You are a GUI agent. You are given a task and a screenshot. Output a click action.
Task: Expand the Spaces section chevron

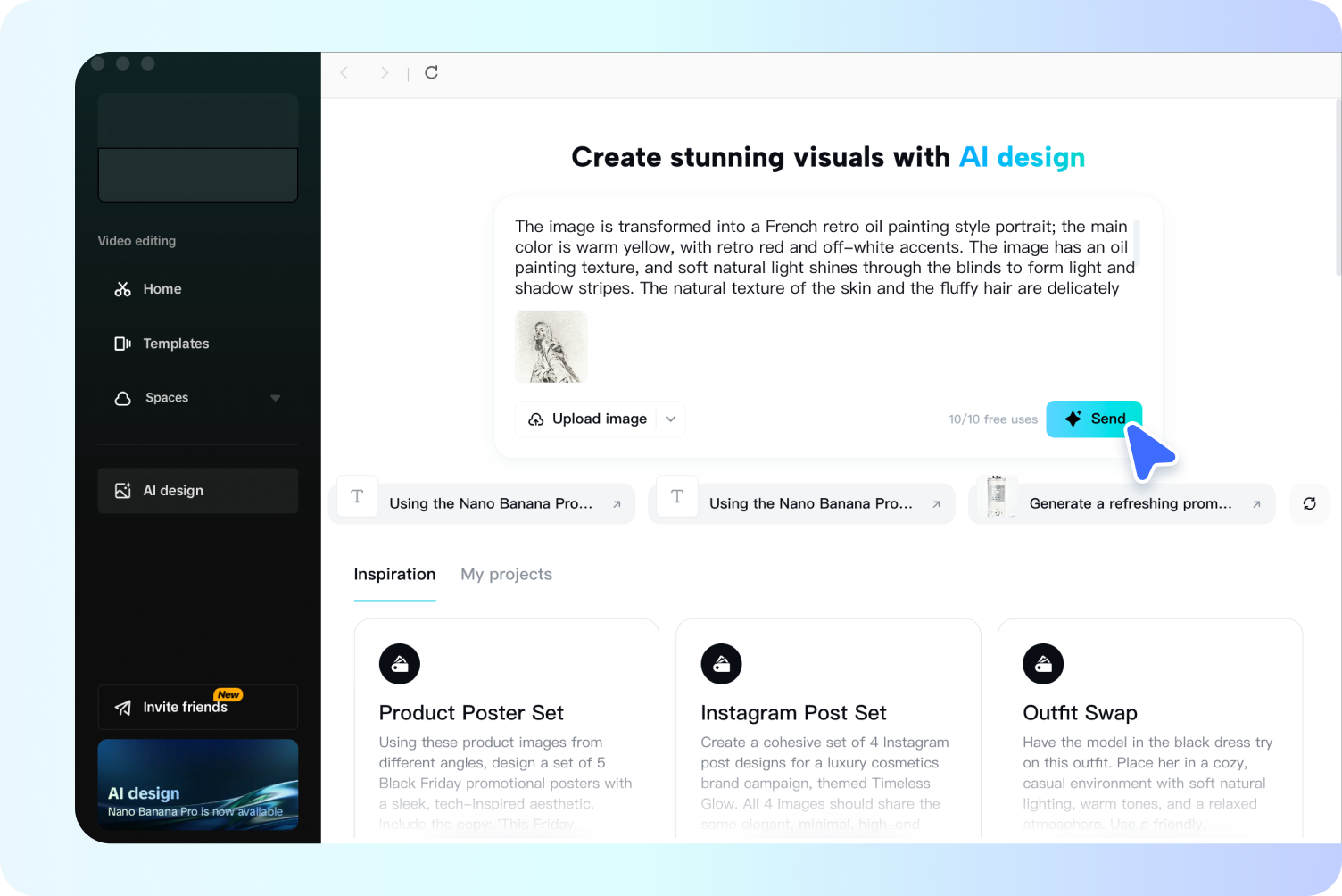tap(275, 398)
